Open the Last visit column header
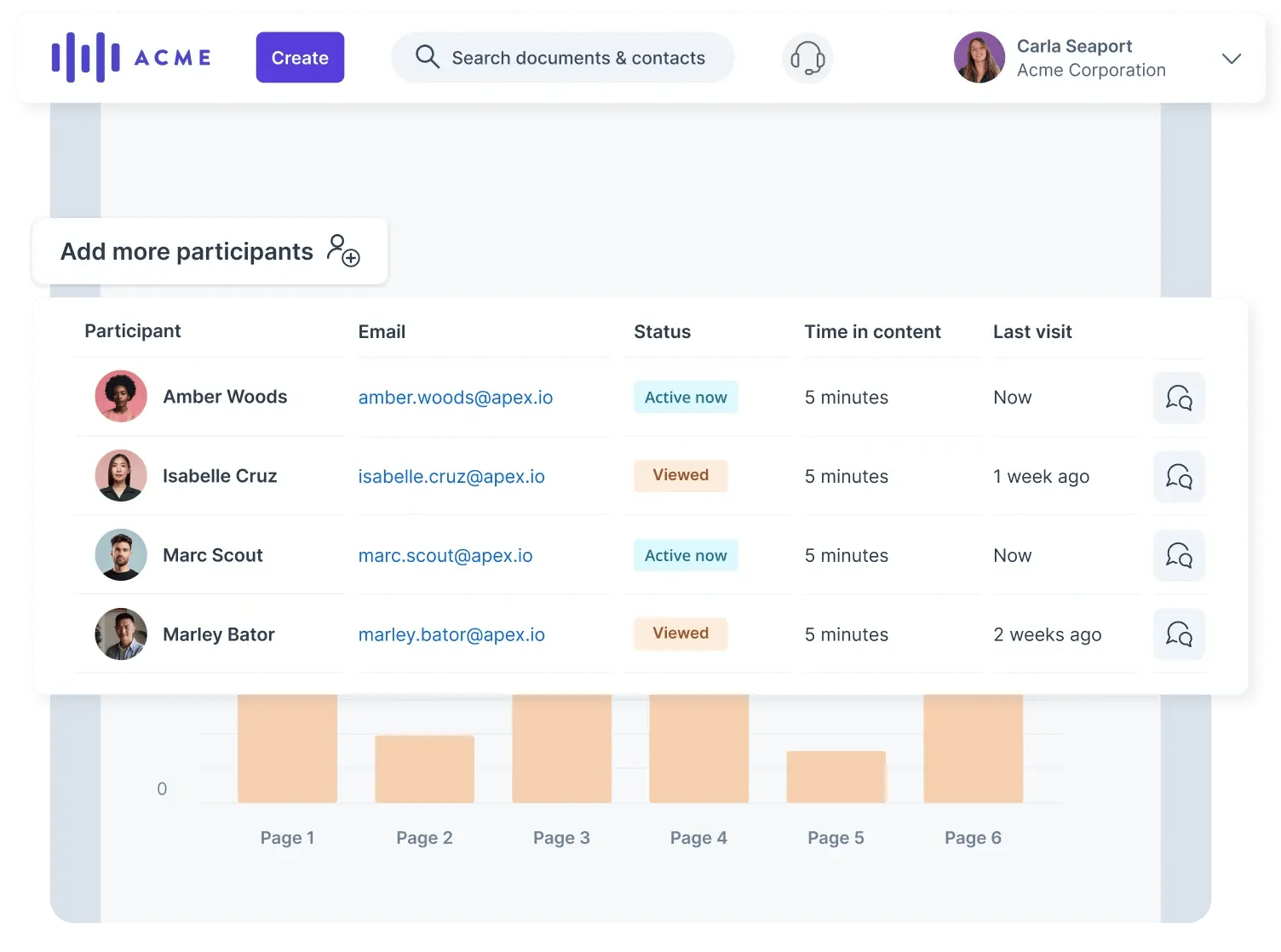 tap(1032, 331)
